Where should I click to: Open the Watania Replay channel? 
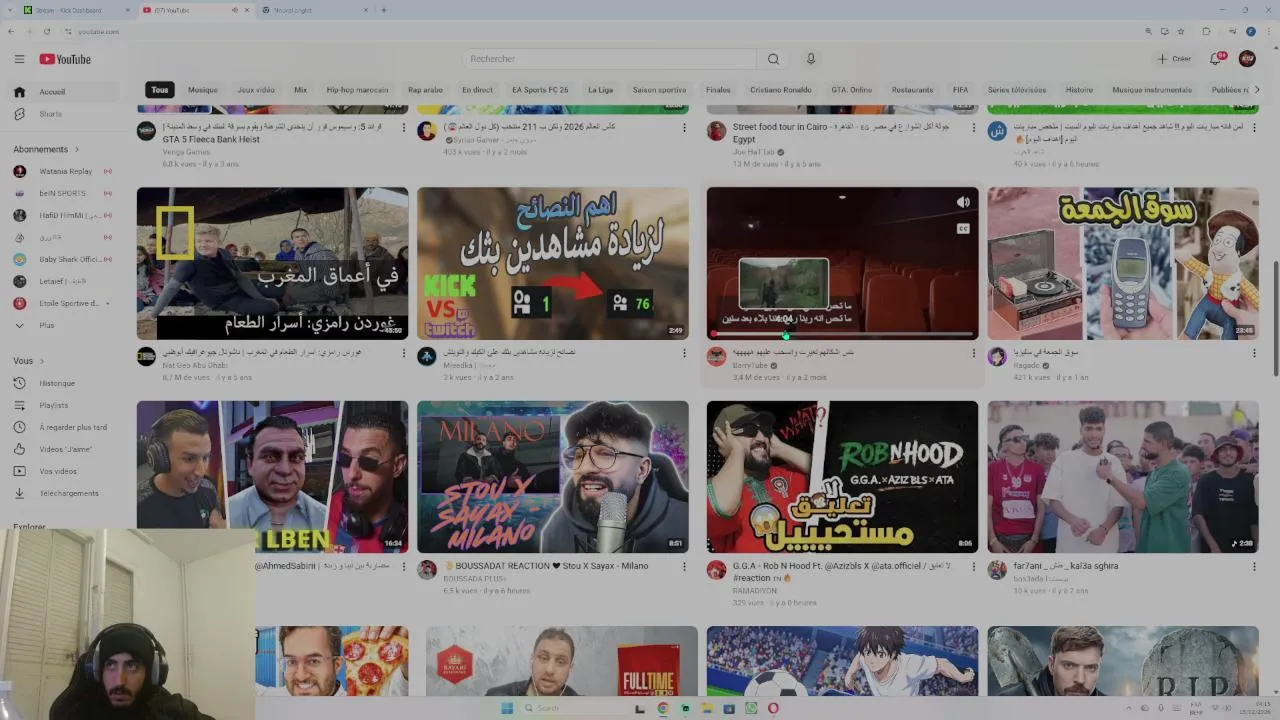tap(65, 171)
